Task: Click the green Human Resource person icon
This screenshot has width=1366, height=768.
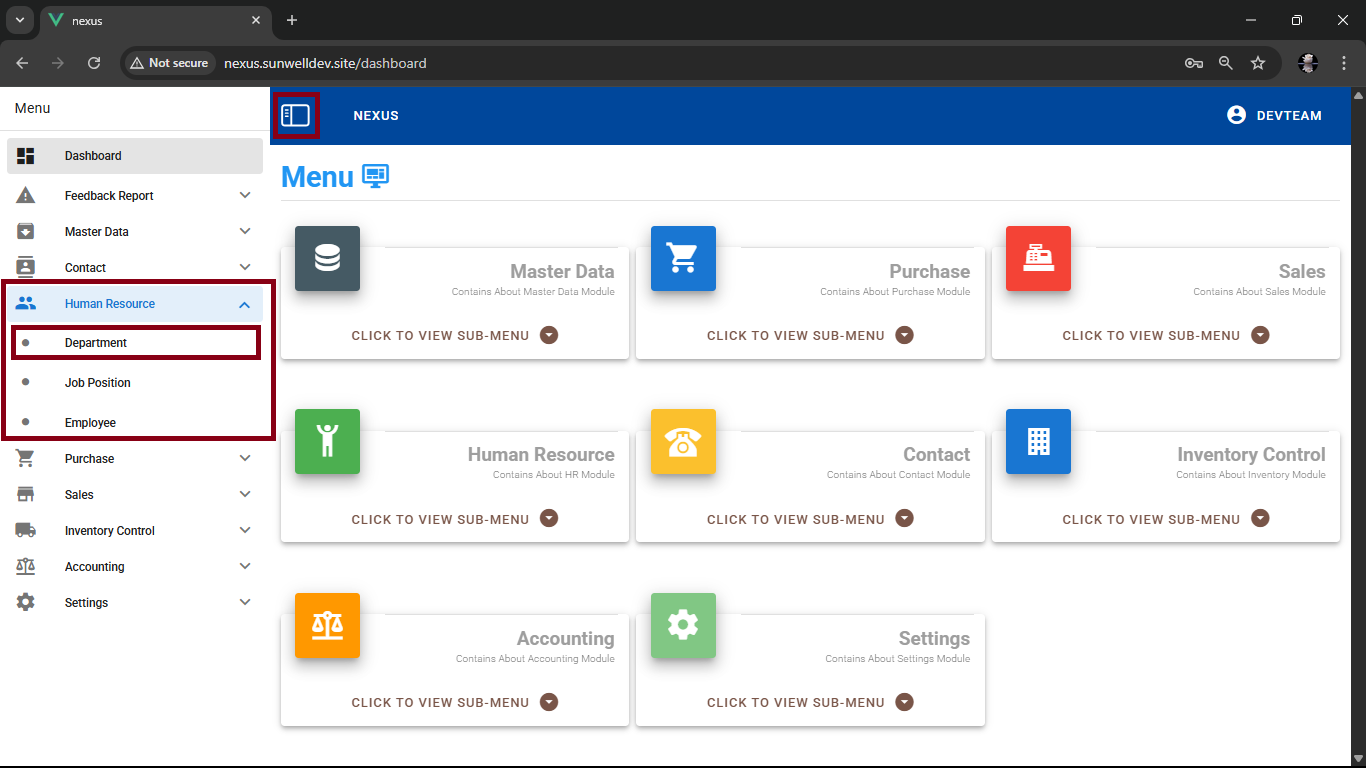Action: (327, 441)
